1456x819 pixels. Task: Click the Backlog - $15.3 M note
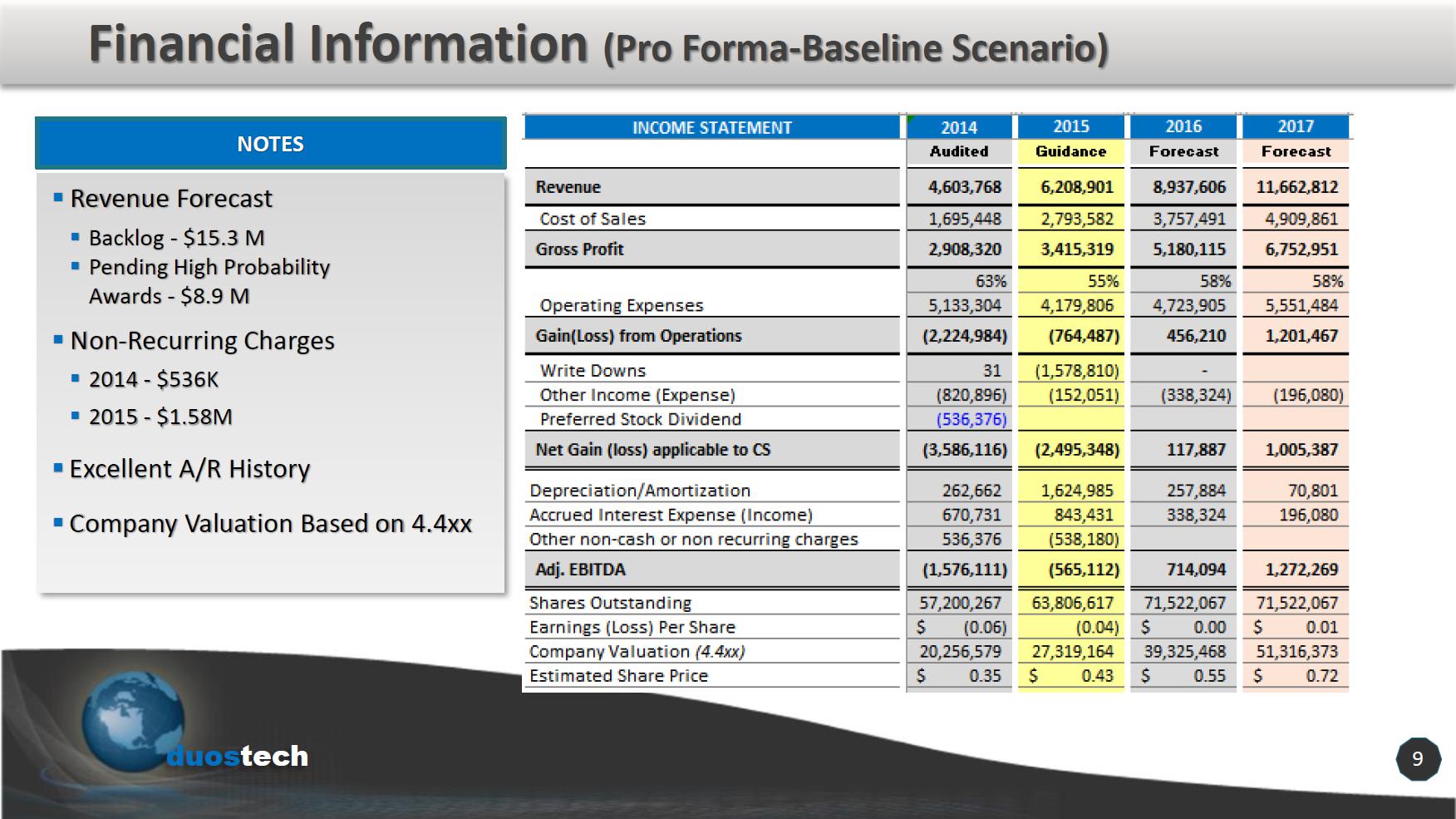tap(176, 238)
